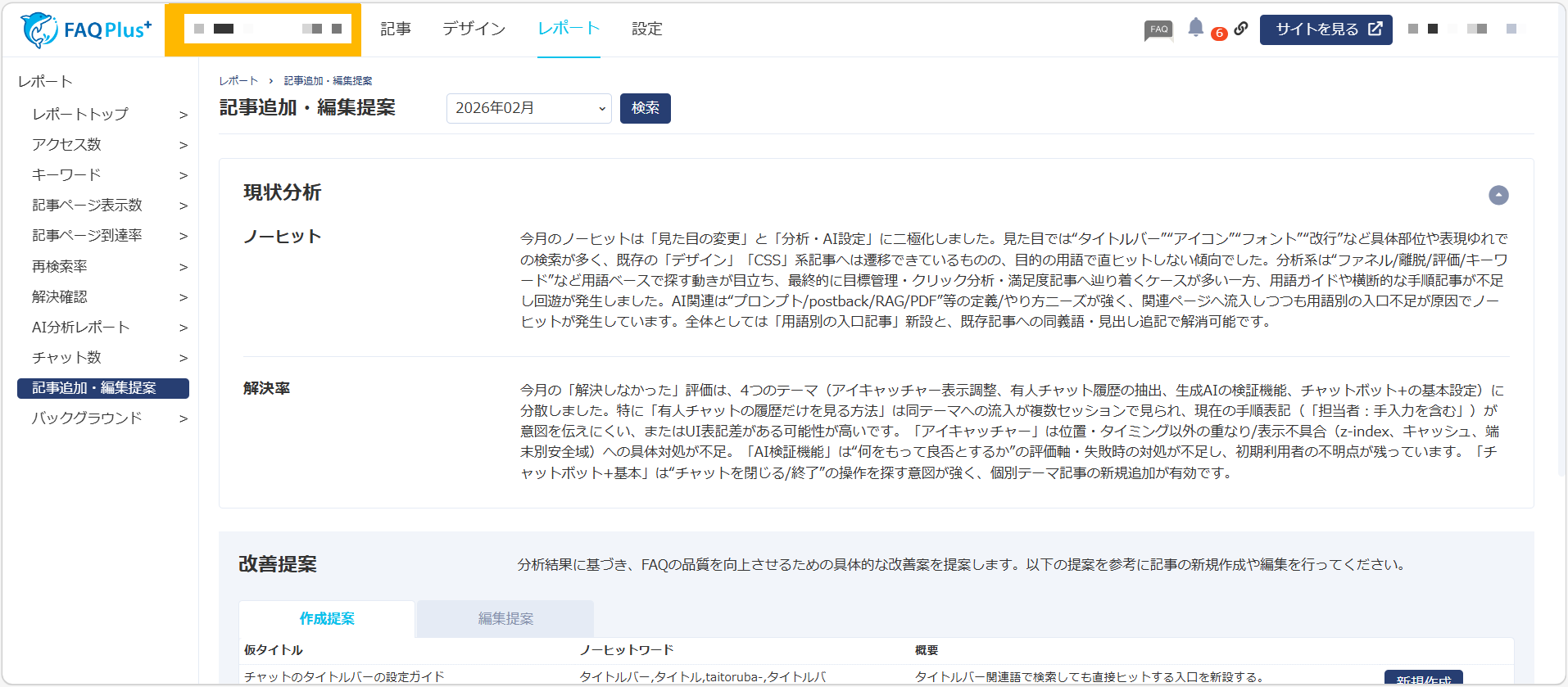Click the red 6 notification badge
Image resolution: width=1568 pixels, height=687 pixels.
[1219, 34]
